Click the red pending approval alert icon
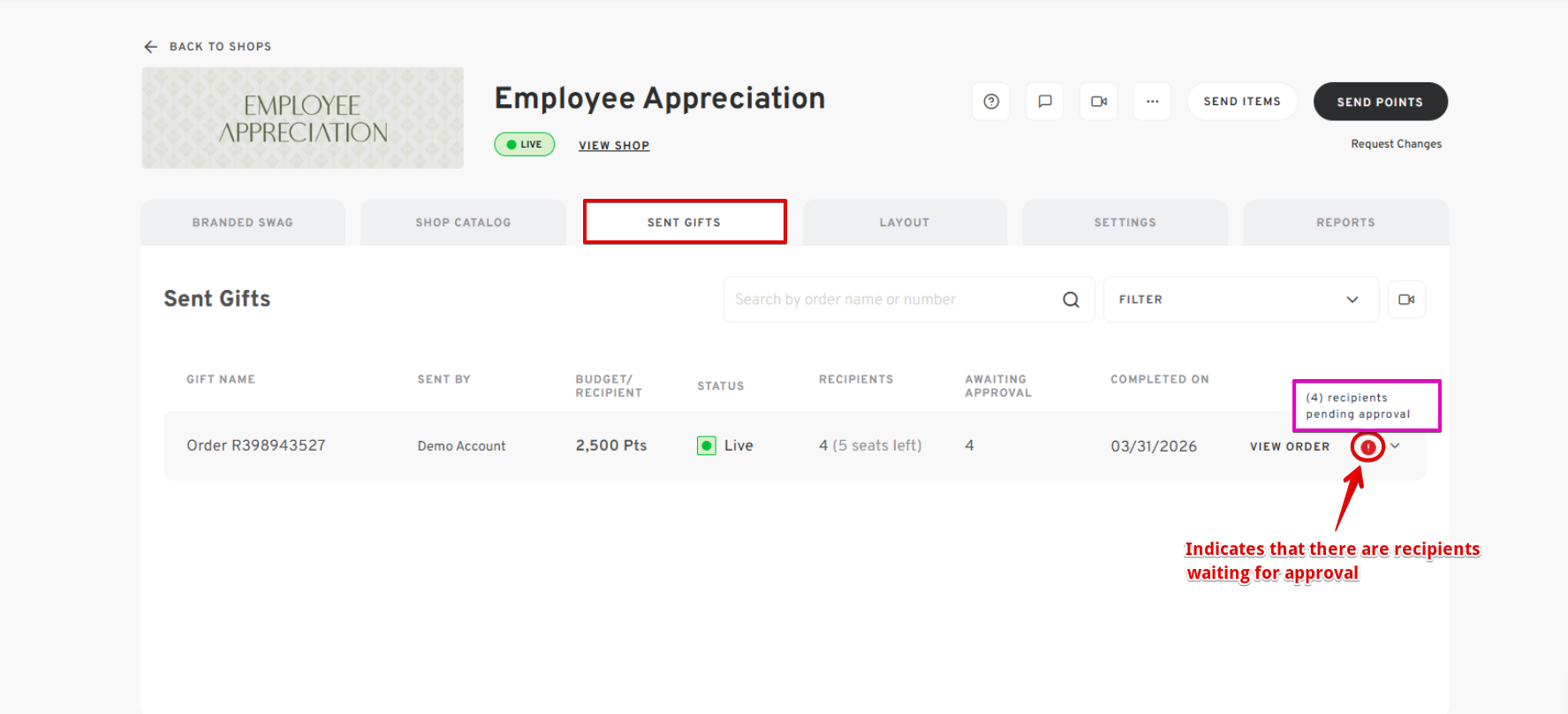This screenshot has width=1568, height=714. [x=1367, y=447]
